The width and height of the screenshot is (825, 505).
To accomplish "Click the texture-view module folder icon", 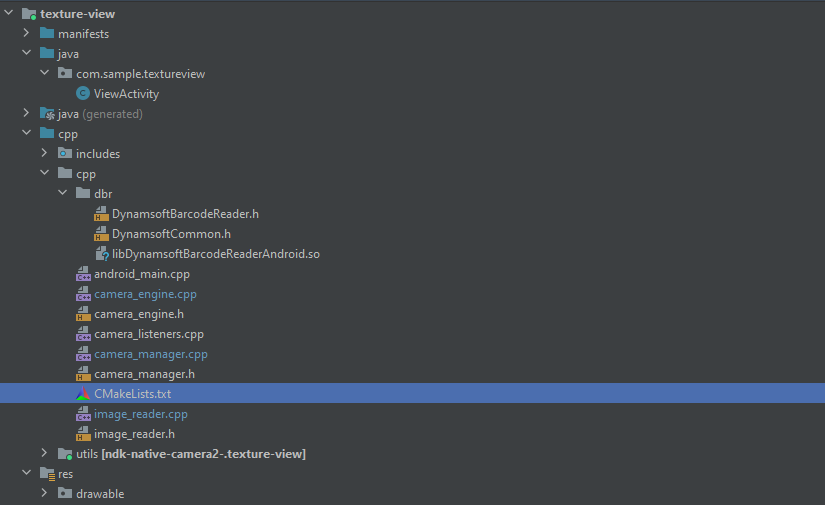I will 29,14.
